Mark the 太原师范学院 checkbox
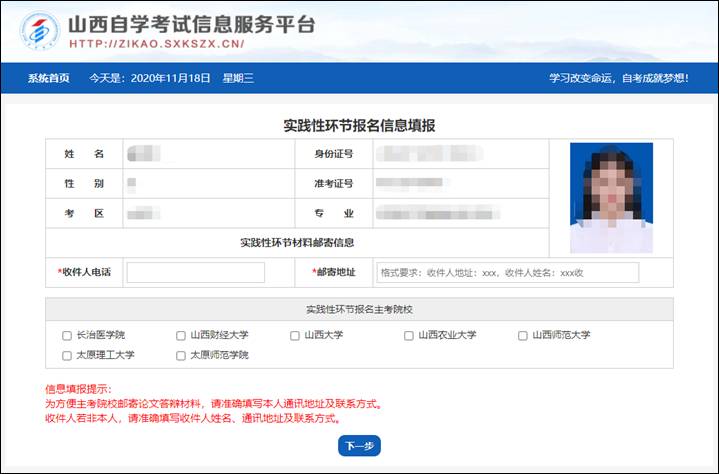This screenshot has height=474, width=719. [x=181, y=355]
